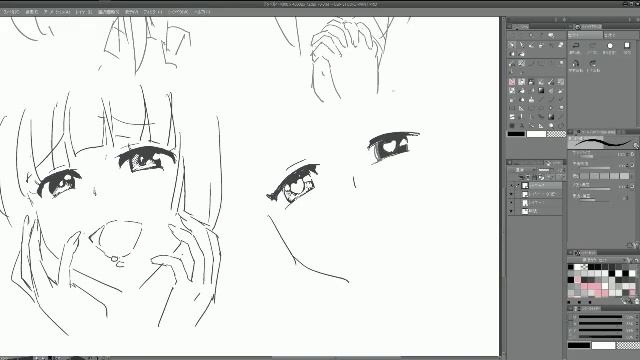
Task: Pick the first black swatch in the color set
Action: 571,267
